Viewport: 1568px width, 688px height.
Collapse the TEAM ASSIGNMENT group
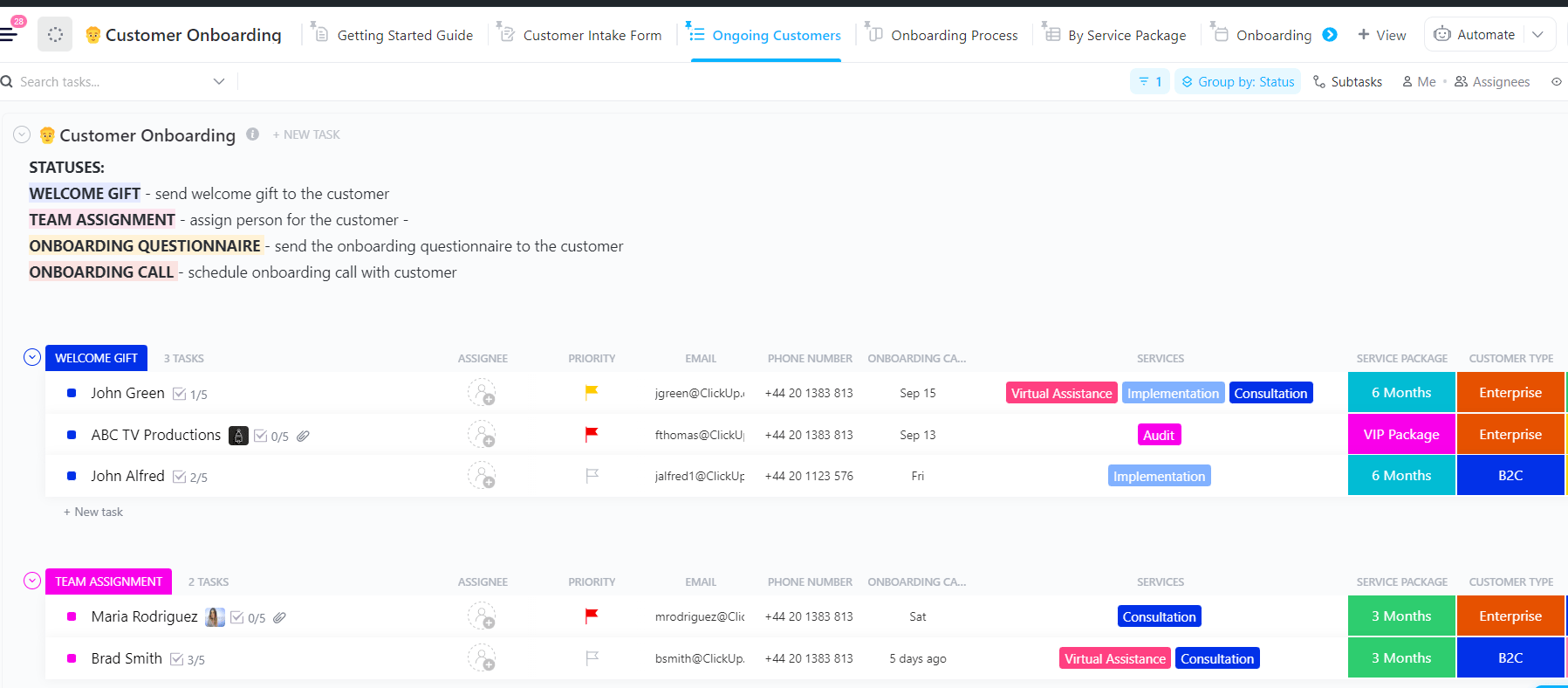coord(32,581)
